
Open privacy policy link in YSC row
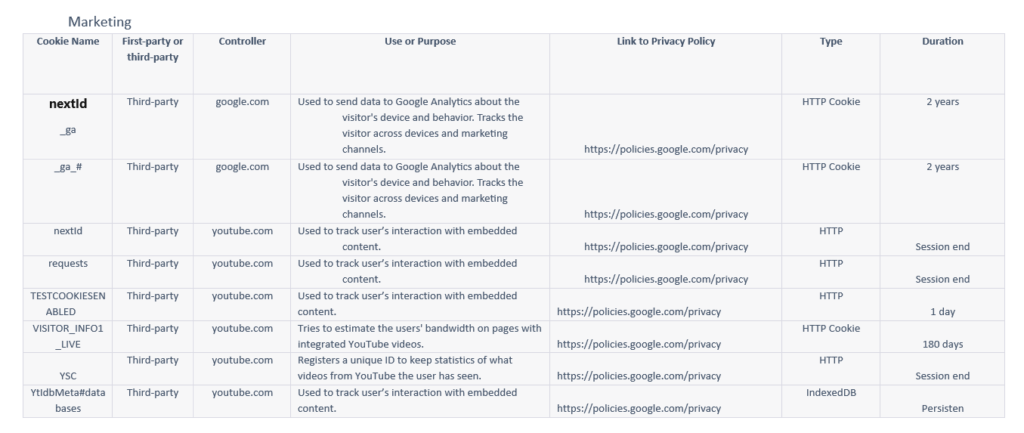pos(639,376)
